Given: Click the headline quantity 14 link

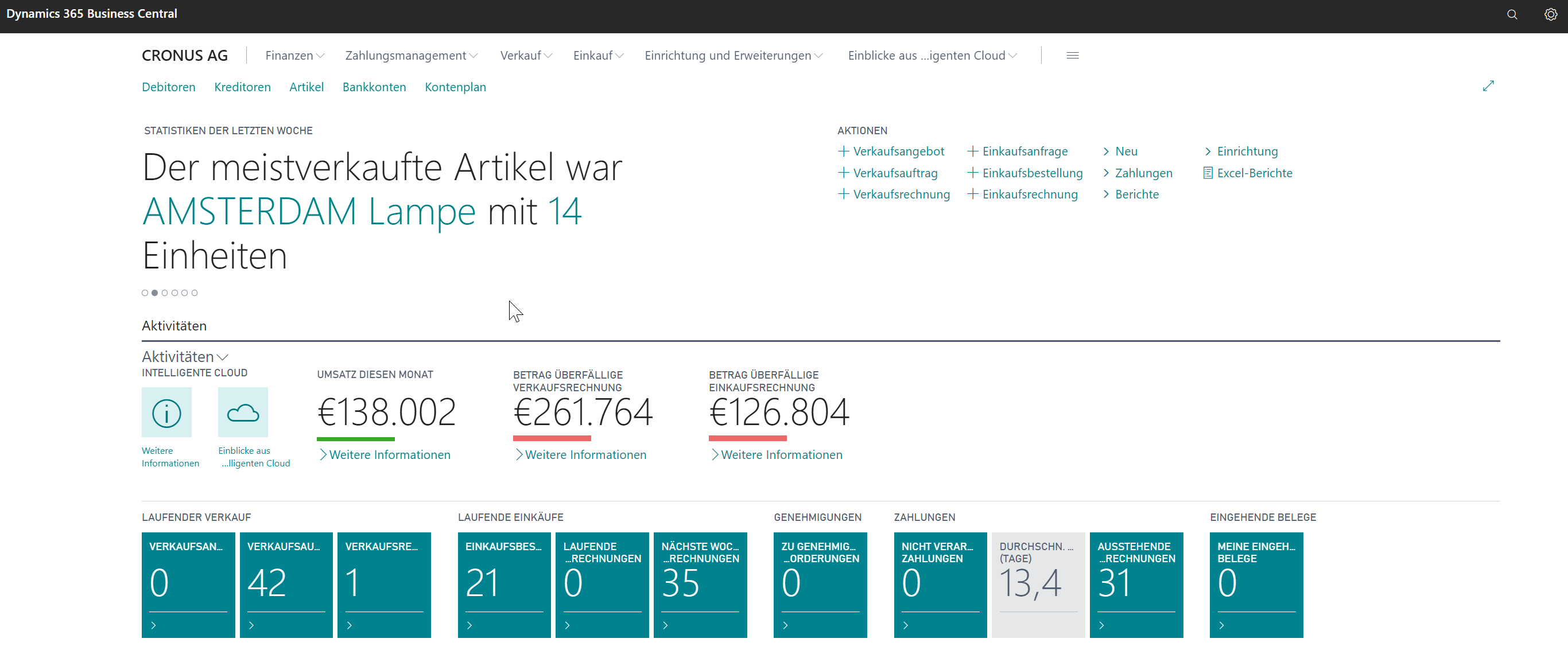Looking at the screenshot, I should tap(564, 212).
